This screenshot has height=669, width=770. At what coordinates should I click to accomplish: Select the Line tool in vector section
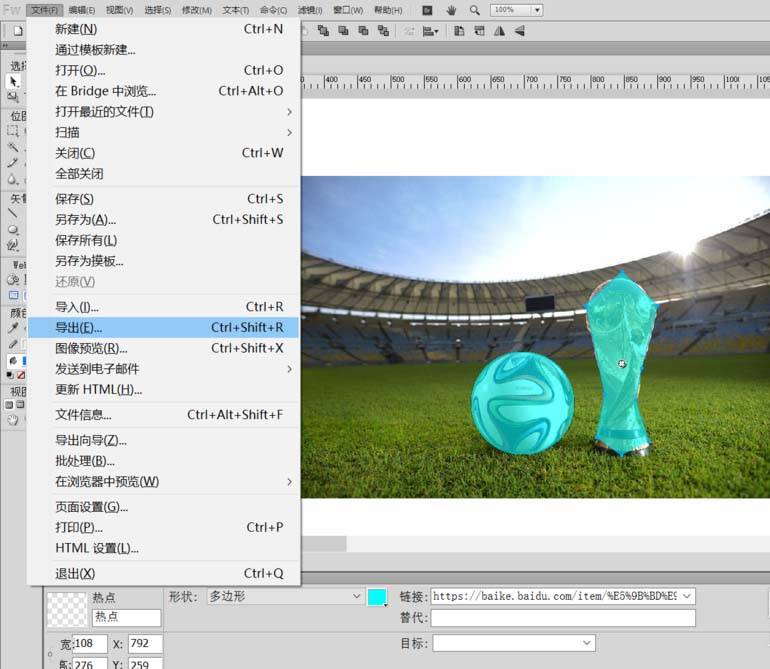tap(13, 212)
